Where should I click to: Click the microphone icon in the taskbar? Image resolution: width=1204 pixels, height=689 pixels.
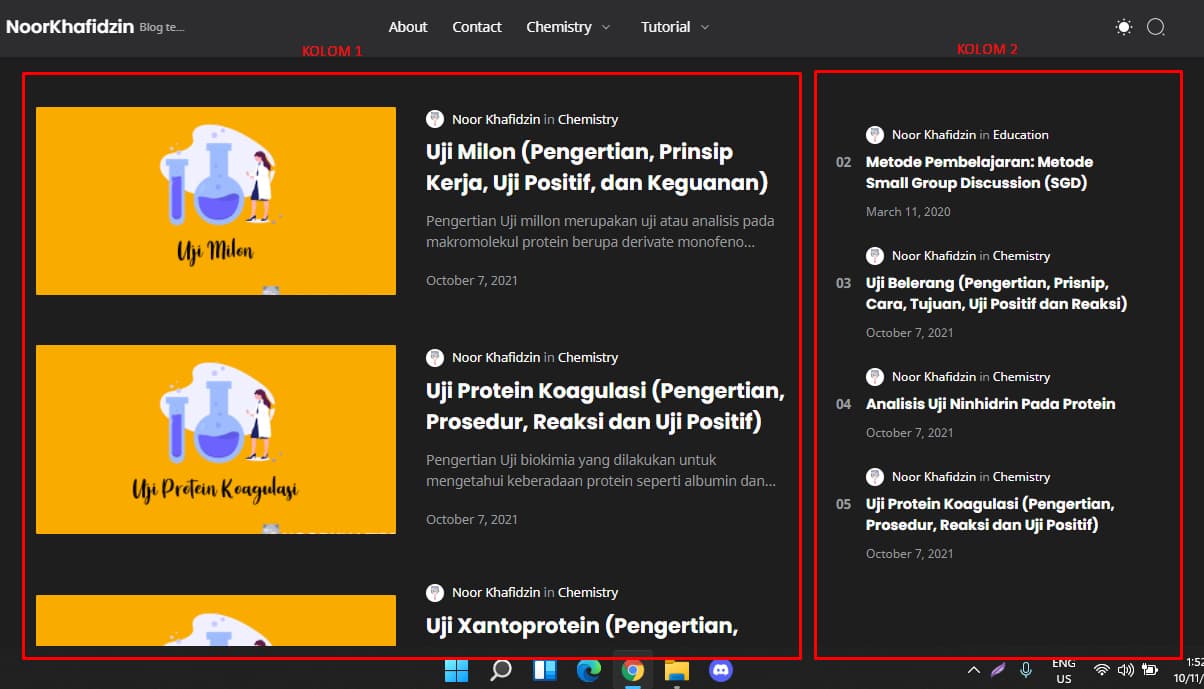[x=1026, y=670]
